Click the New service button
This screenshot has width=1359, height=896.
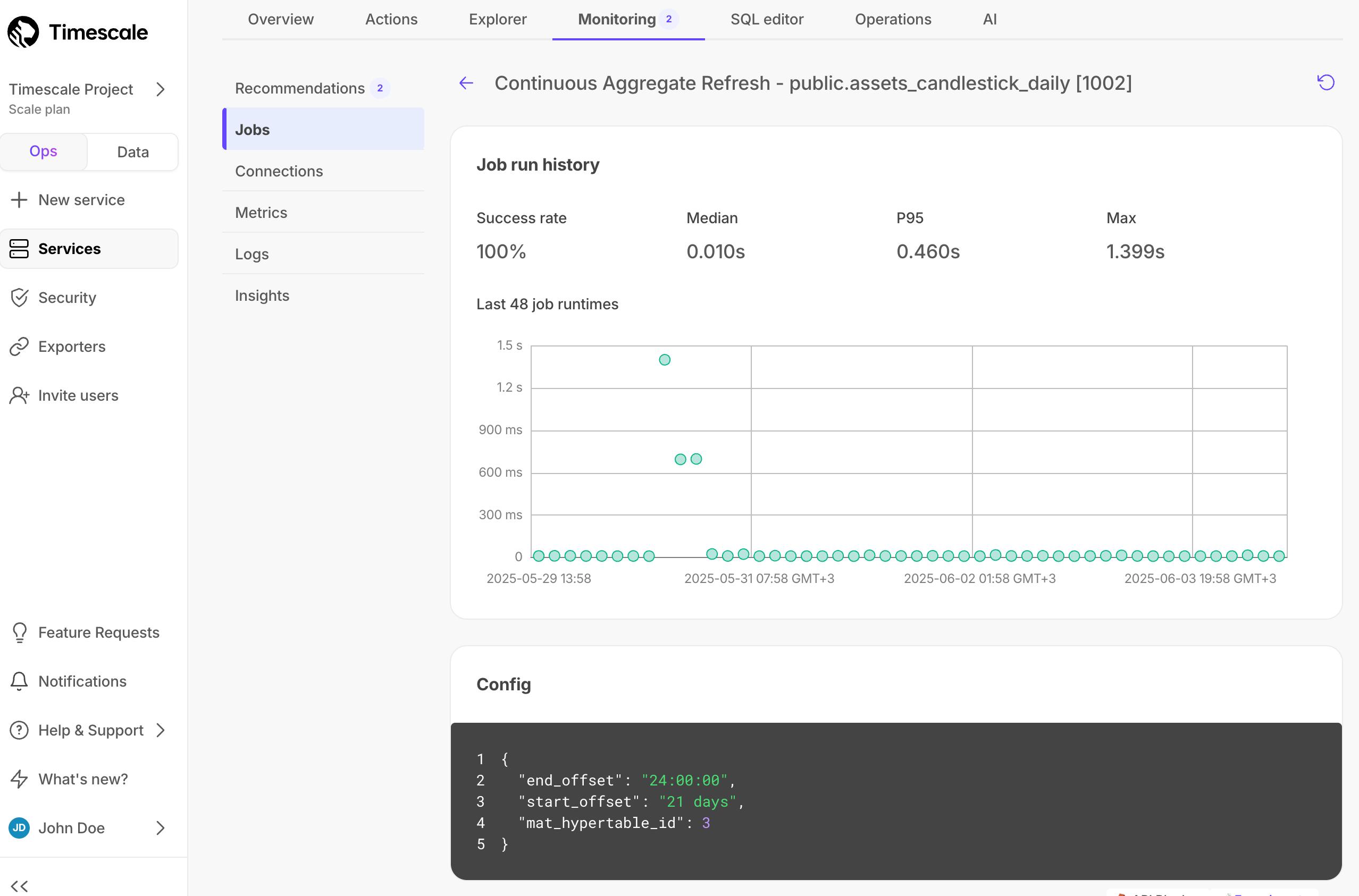tap(89, 200)
